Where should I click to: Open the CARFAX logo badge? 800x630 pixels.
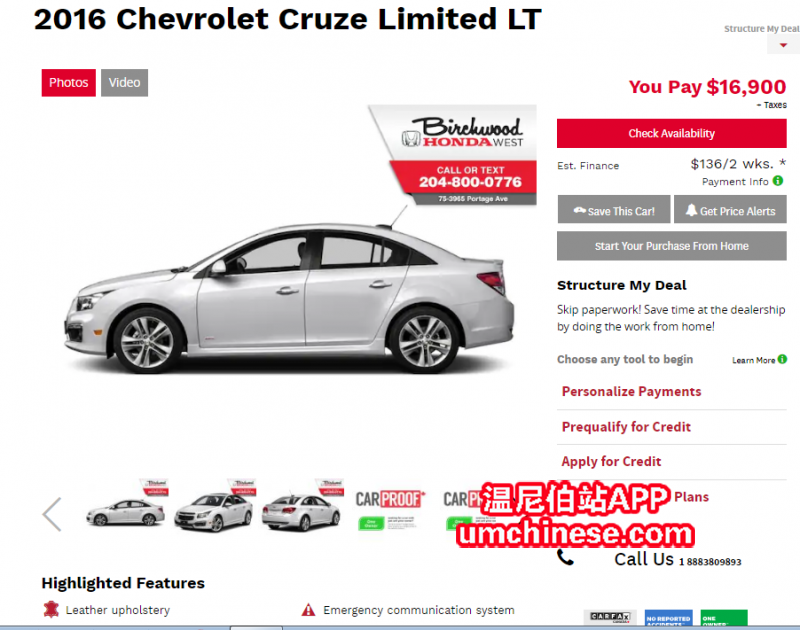coord(610,617)
